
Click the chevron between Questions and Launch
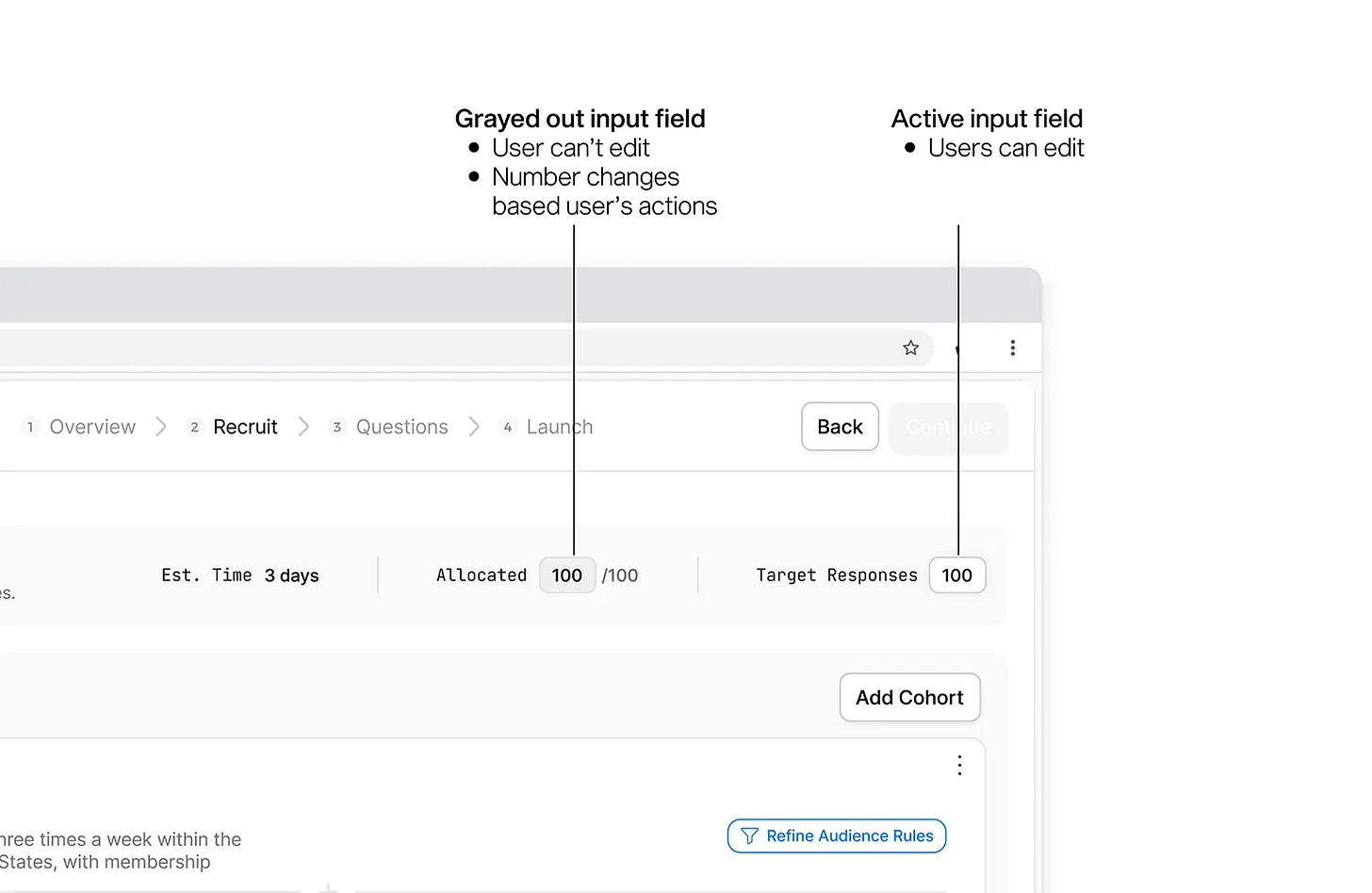pos(474,428)
